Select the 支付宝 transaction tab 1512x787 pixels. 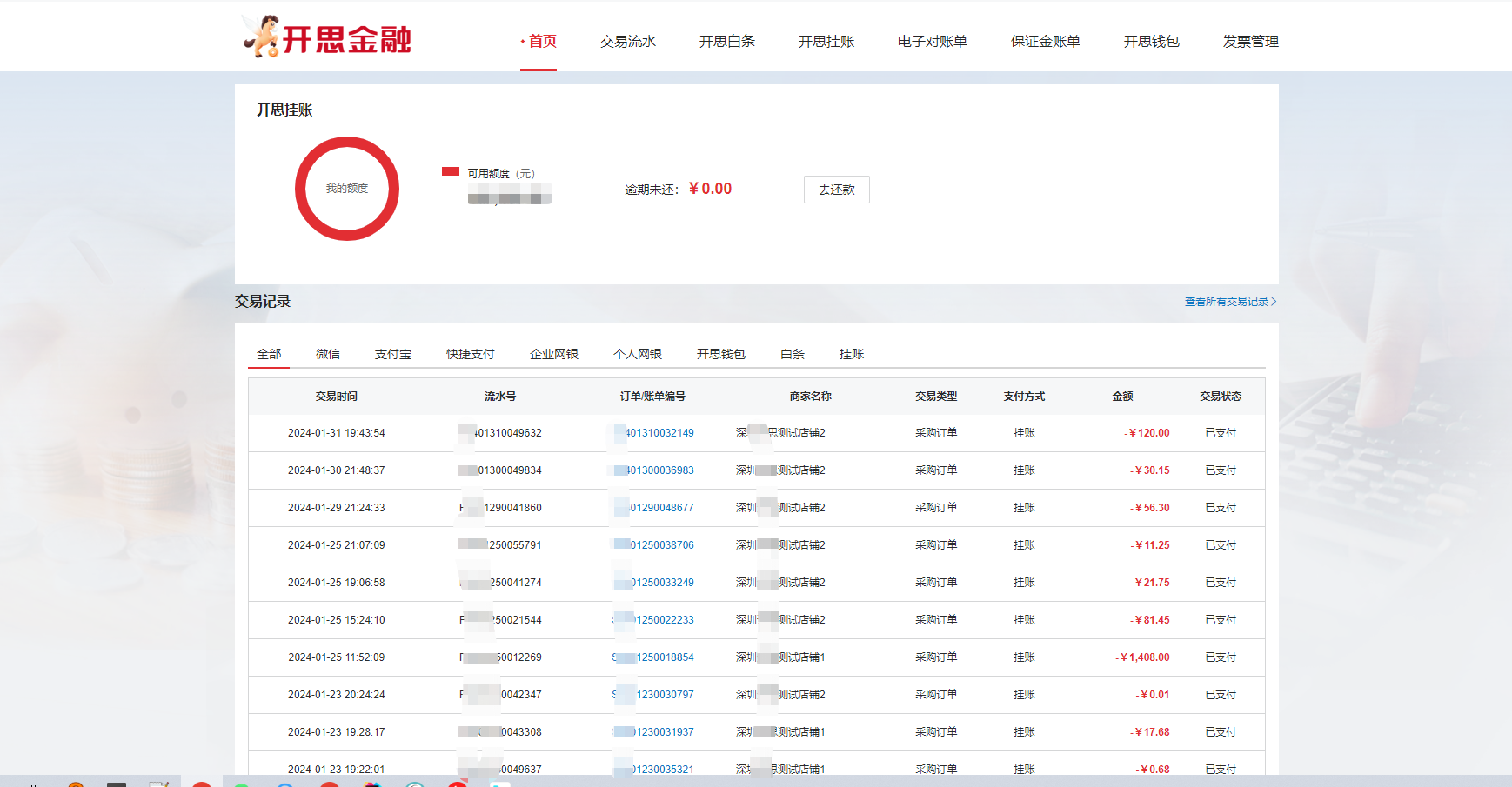(393, 354)
